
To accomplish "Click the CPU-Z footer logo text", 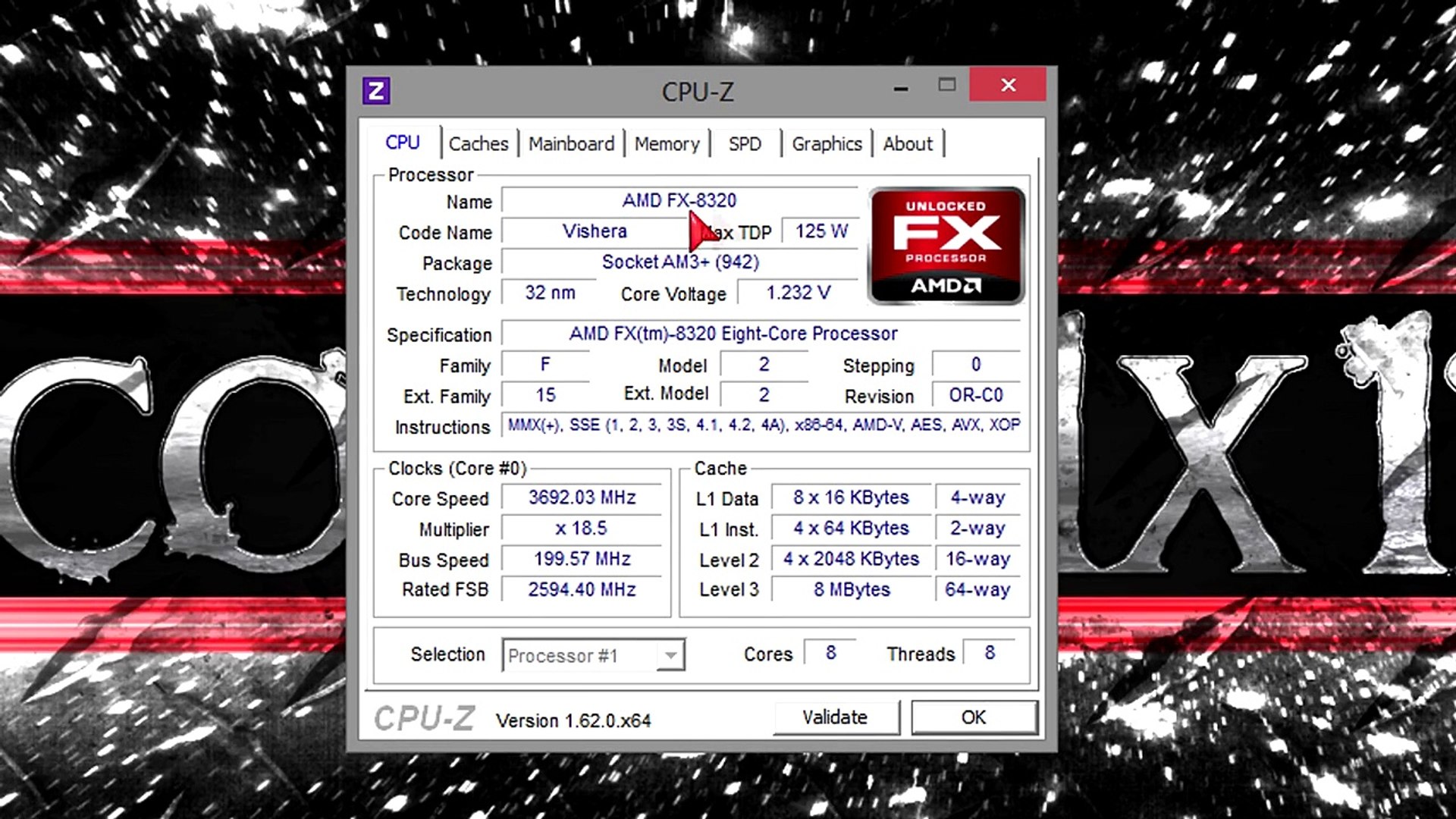I will tap(424, 719).
